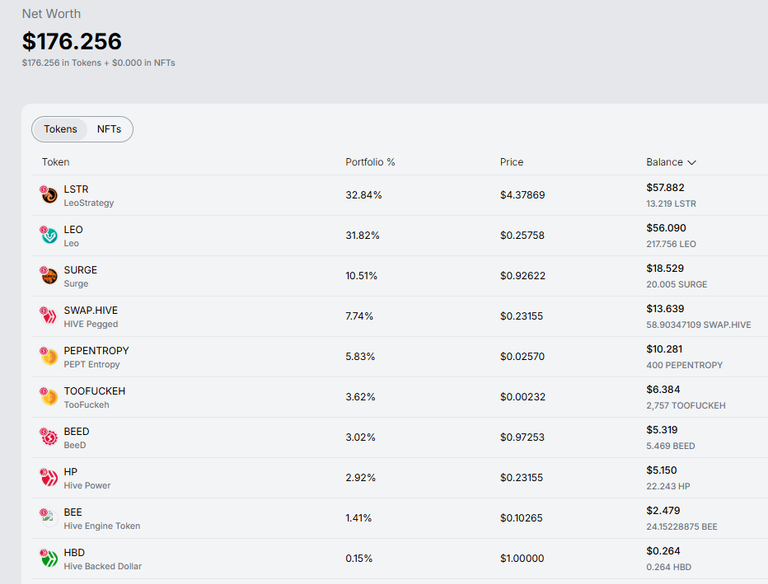Click the SURGE token icon
The height and width of the screenshot is (584, 768).
pyautogui.click(x=49, y=275)
